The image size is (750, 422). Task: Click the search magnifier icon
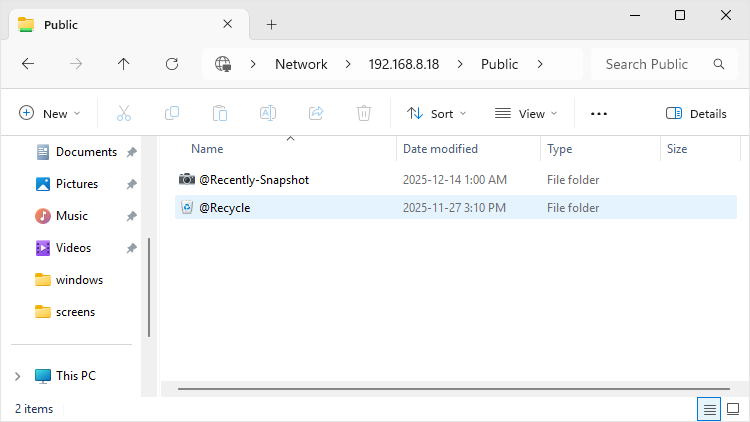(x=719, y=64)
